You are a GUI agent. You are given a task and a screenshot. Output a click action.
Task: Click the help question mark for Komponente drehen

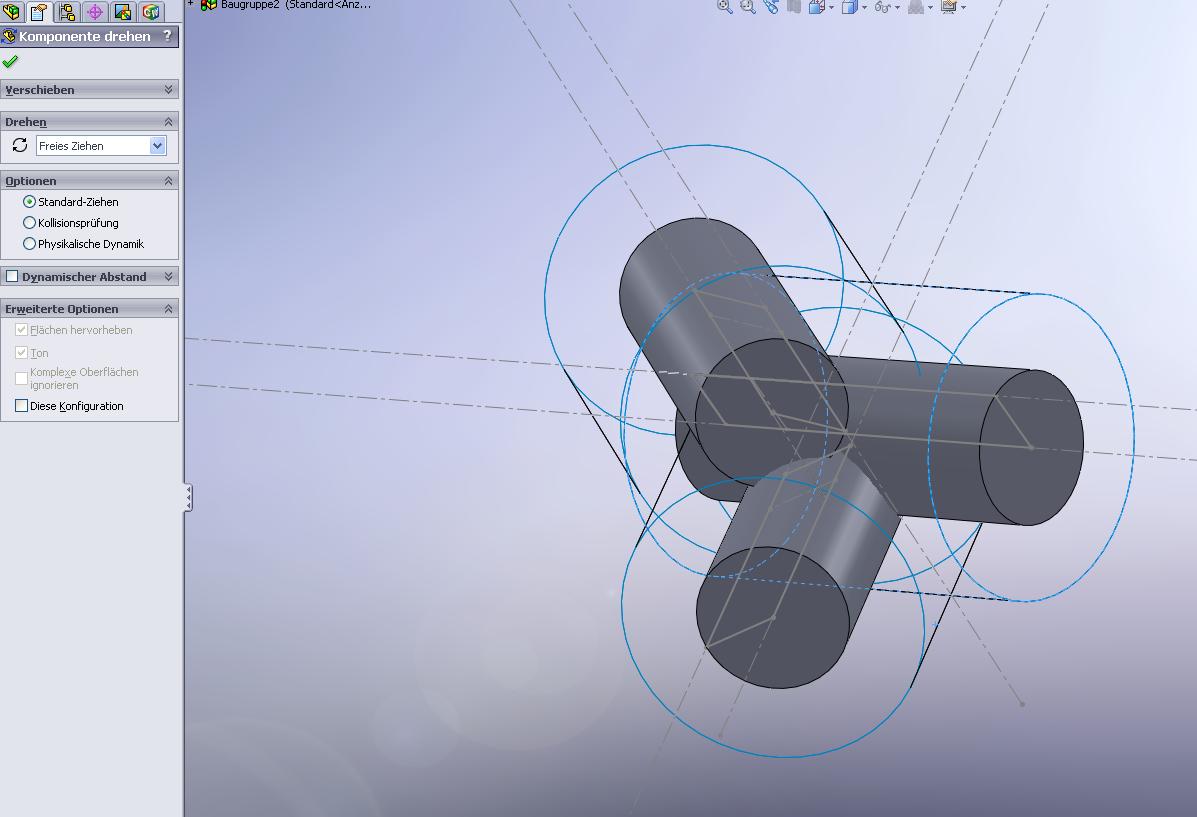coord(167,36)
